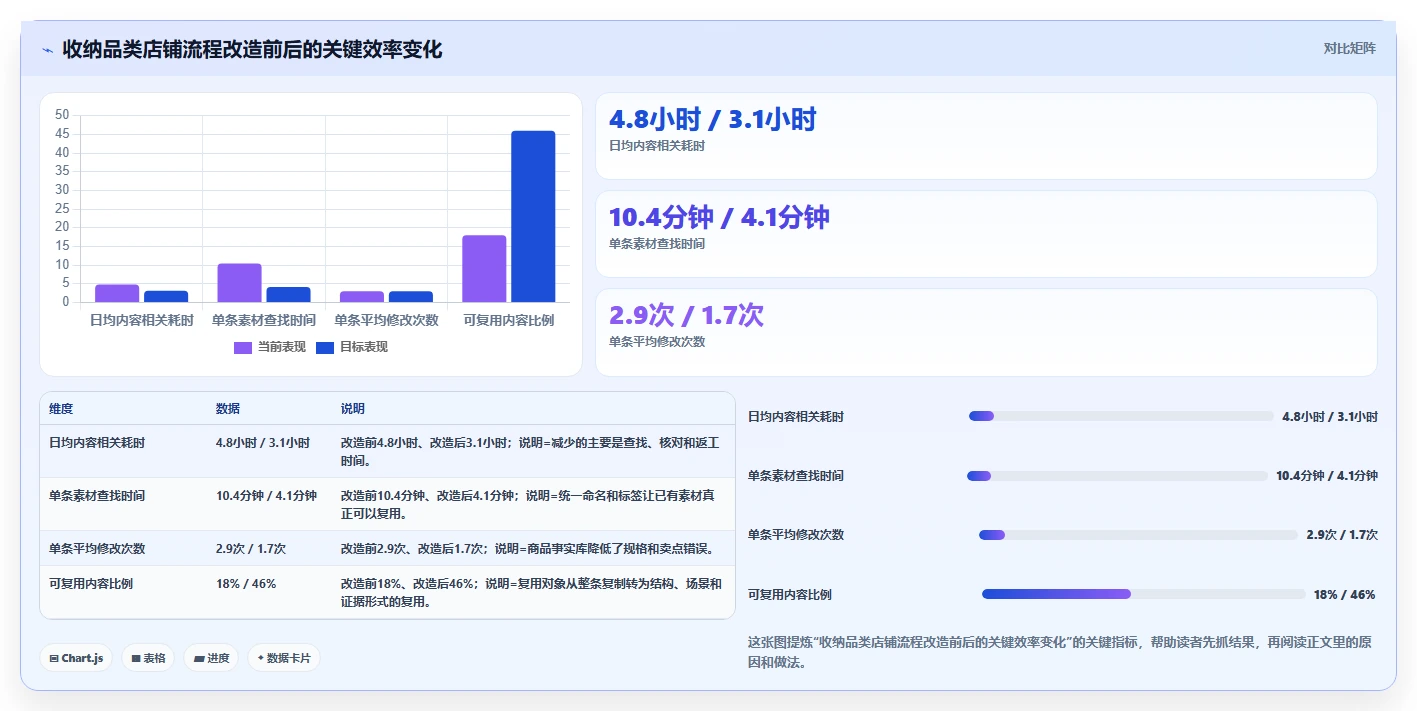This screenshot has height=711, width=1417.
Task: Click table cell 2.9次 / 1.7次
Action: (x=251, y=548)
